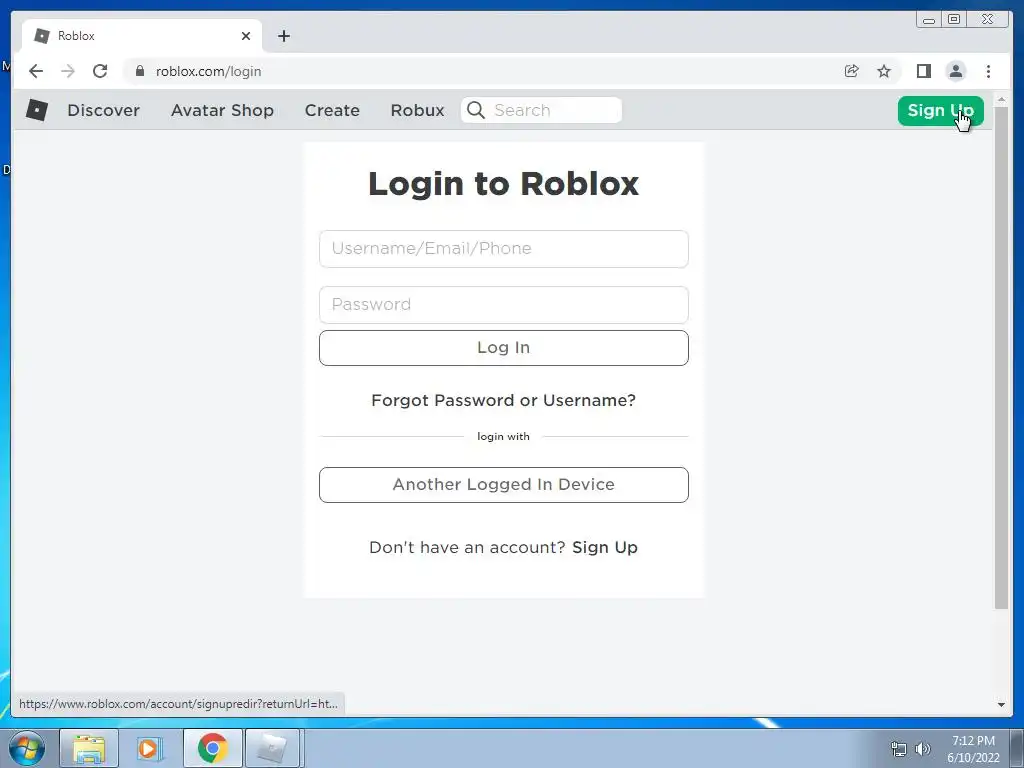Select the Roblox browser tab
This screenshot has width=1024, height=768.
tap(142, 36)
